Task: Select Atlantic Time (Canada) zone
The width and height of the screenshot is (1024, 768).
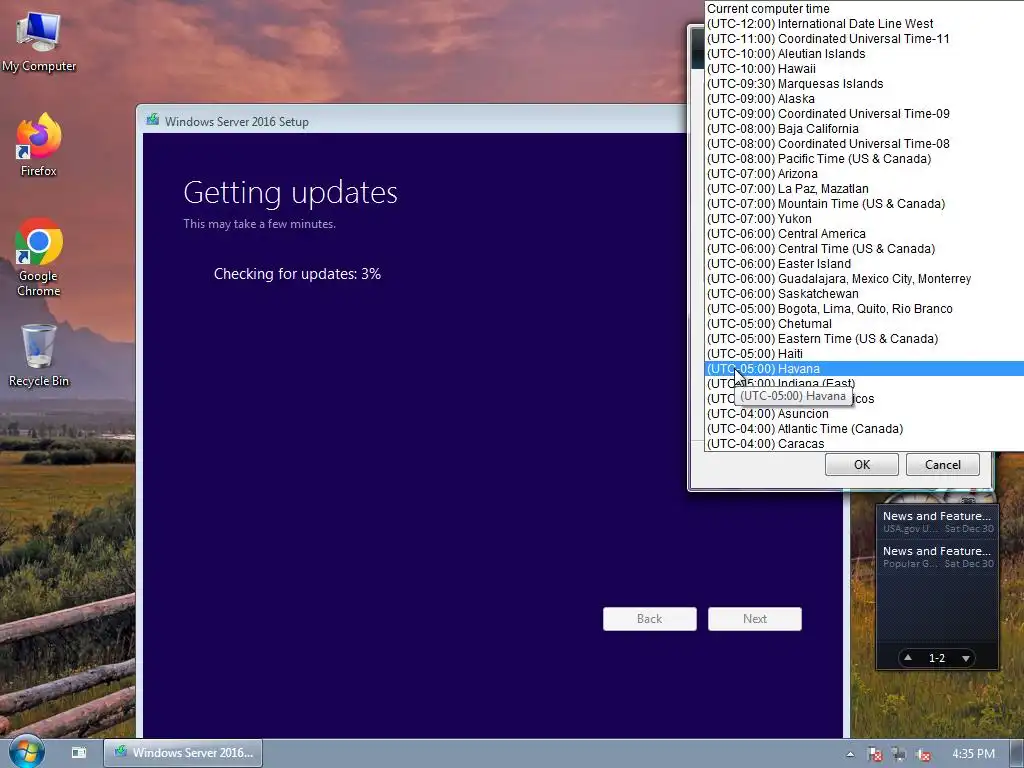Action: click(865, 429)
